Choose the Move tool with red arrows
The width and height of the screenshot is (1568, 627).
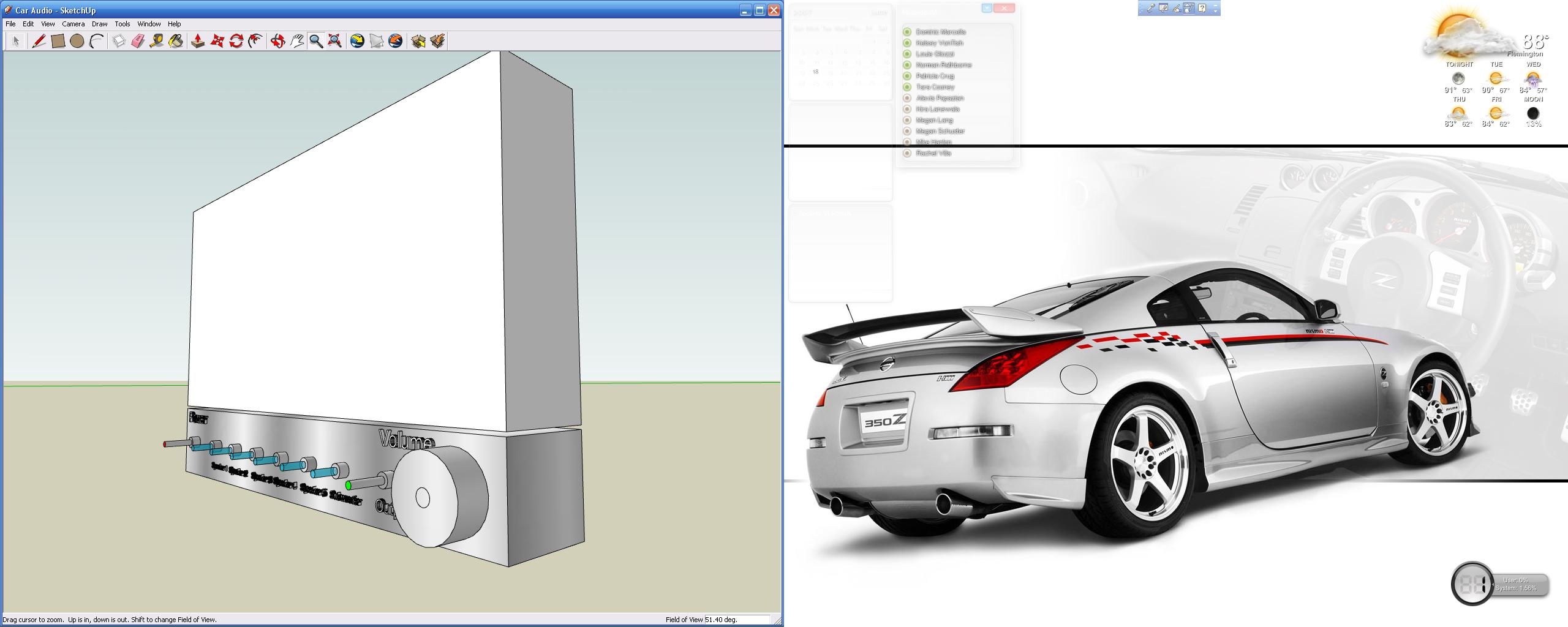pos(217,41)
